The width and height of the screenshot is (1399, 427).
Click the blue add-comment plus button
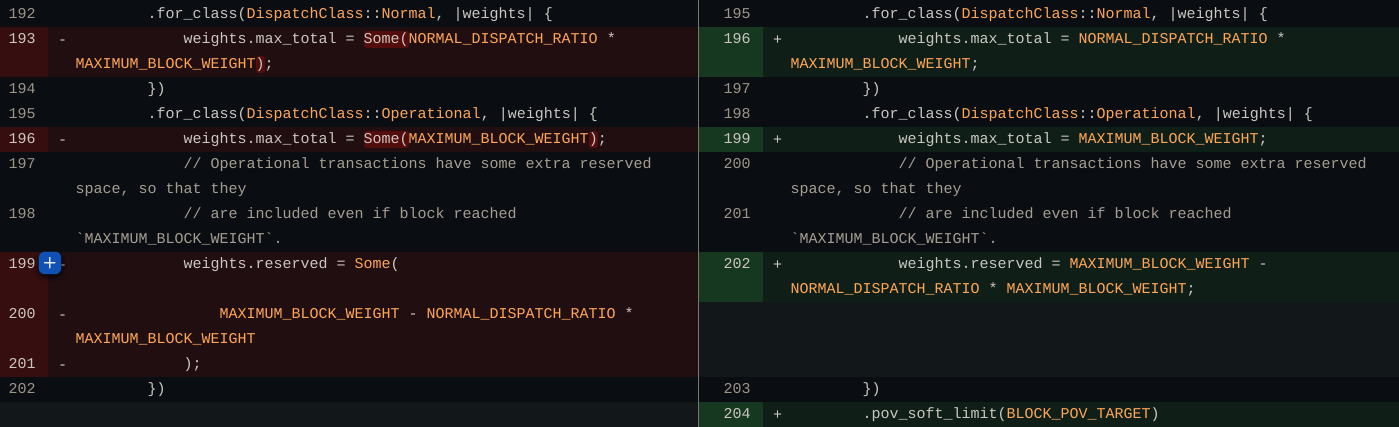49,263
